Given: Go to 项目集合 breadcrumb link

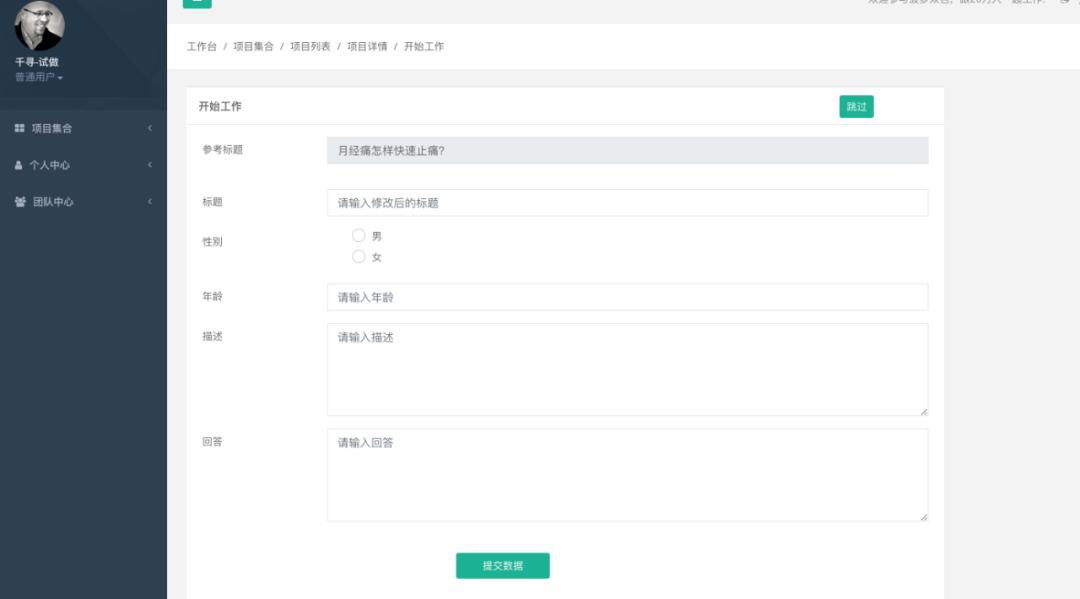Looking at the screenshot, I should pos(253,46).
